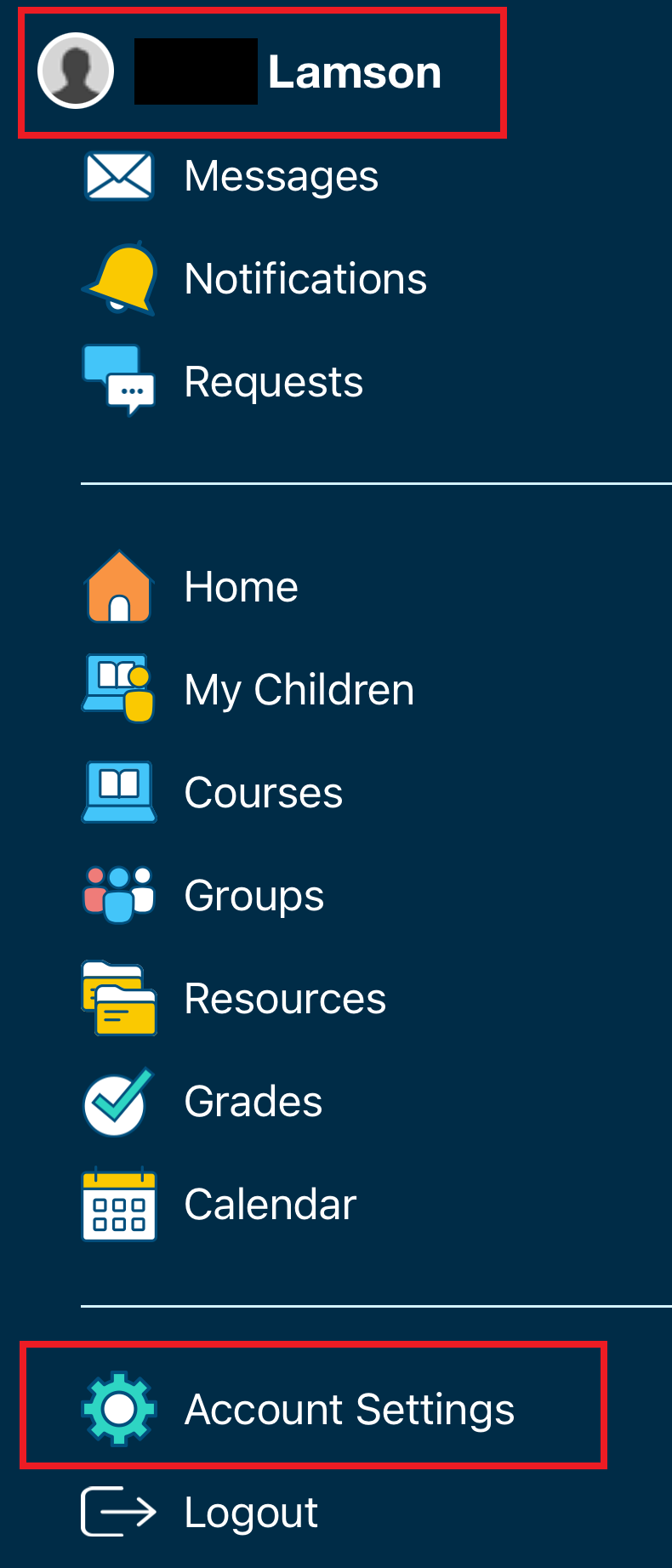Click the My Children icon
Screen dimensions: 672x1568
coord(119,688)
